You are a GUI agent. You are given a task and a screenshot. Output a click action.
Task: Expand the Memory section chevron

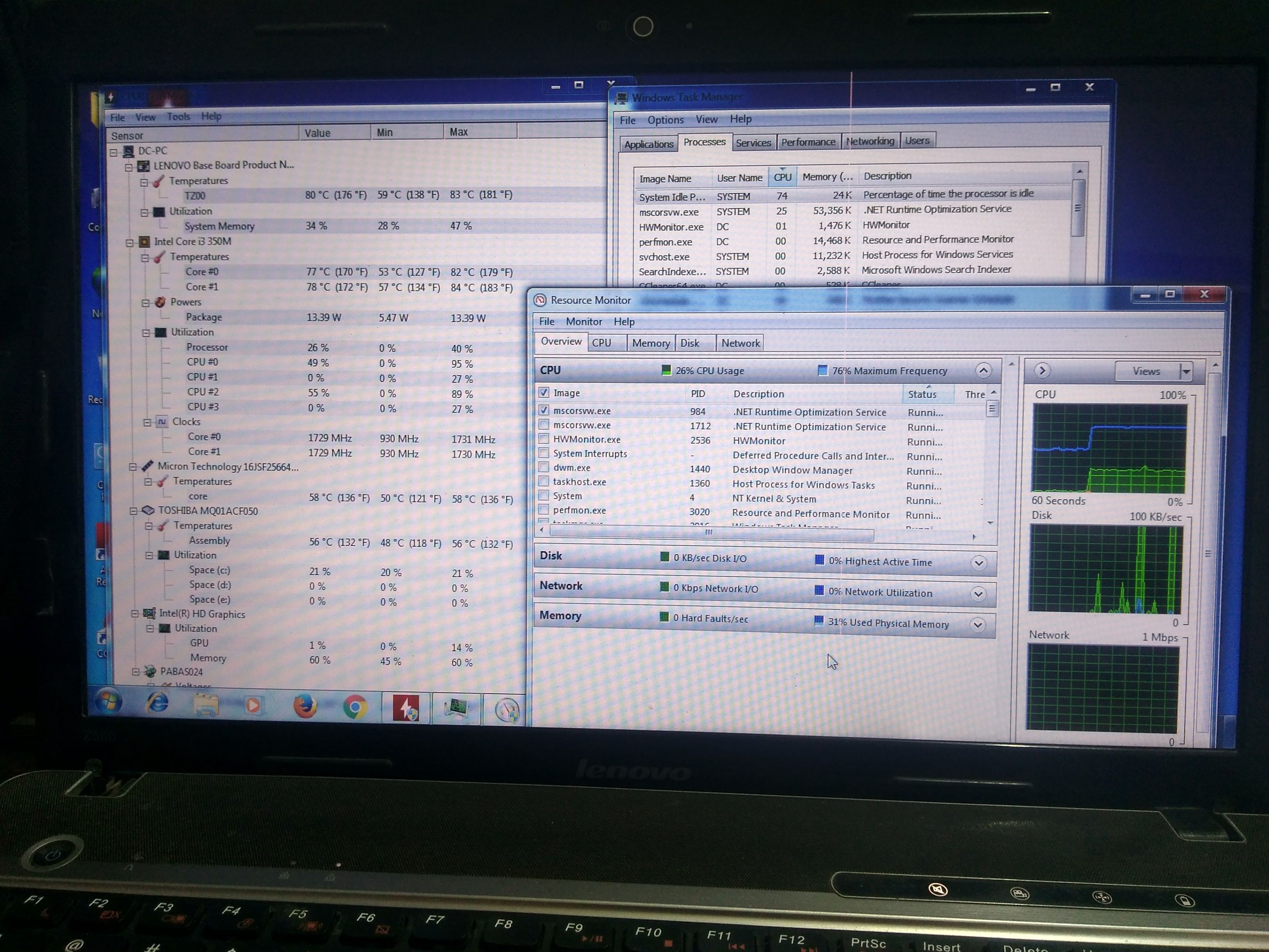coord(978,624)
